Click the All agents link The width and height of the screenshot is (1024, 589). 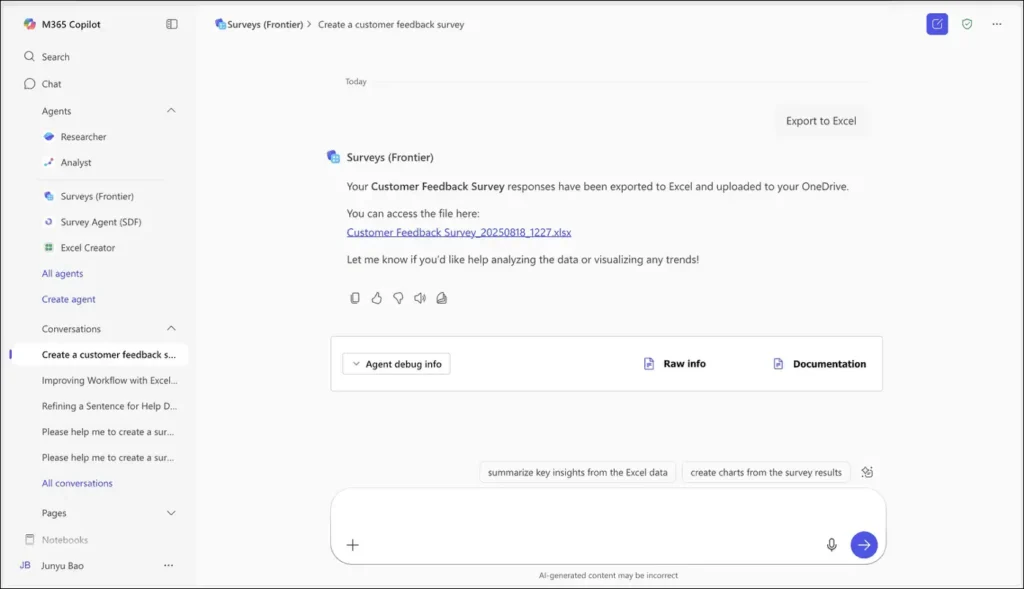click(x=63, y=274)
